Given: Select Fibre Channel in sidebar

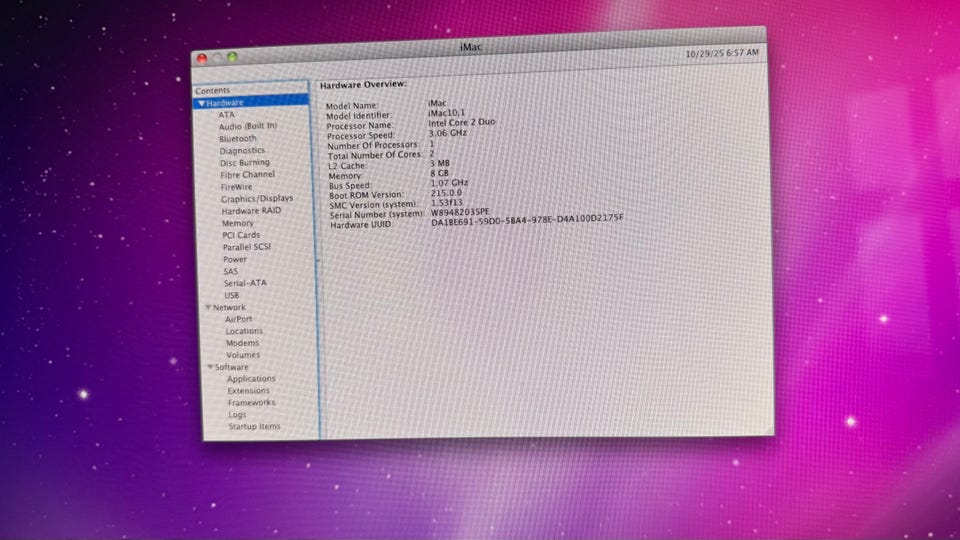Looking at the screenshot, I should (x=247, y=174).
